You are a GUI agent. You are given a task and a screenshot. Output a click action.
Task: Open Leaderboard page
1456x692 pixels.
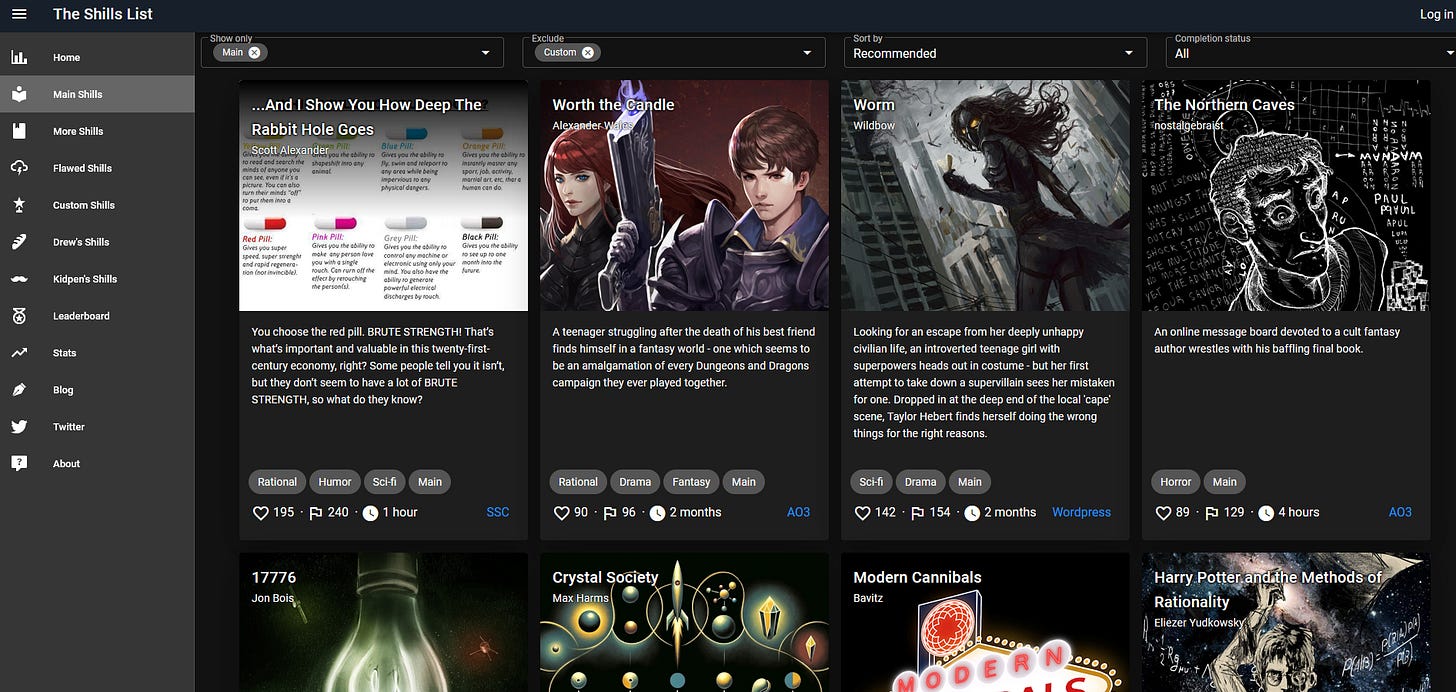[x=97, y=316]
